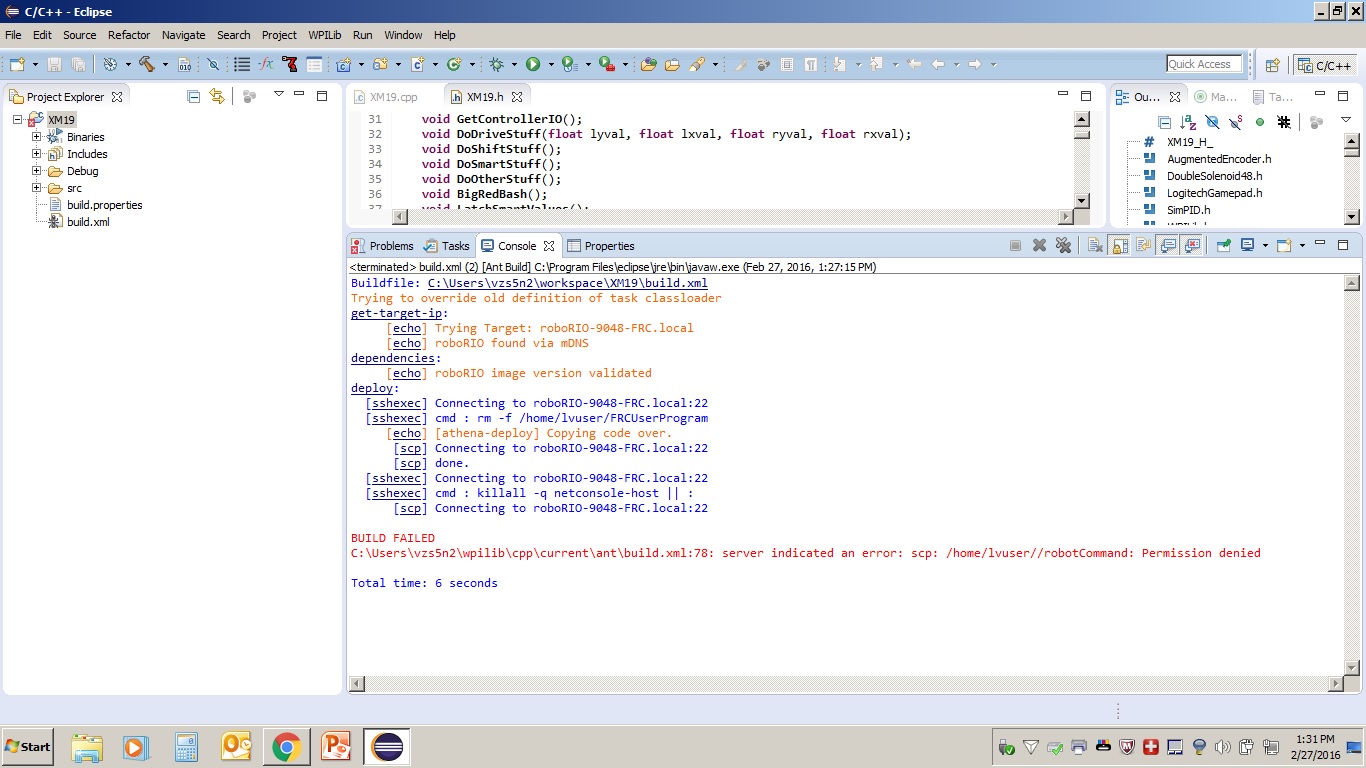Click the Remove All Terminated Launches icon
The width and height of the screenshot is (1366, 768).
[x=1063, y=245]
